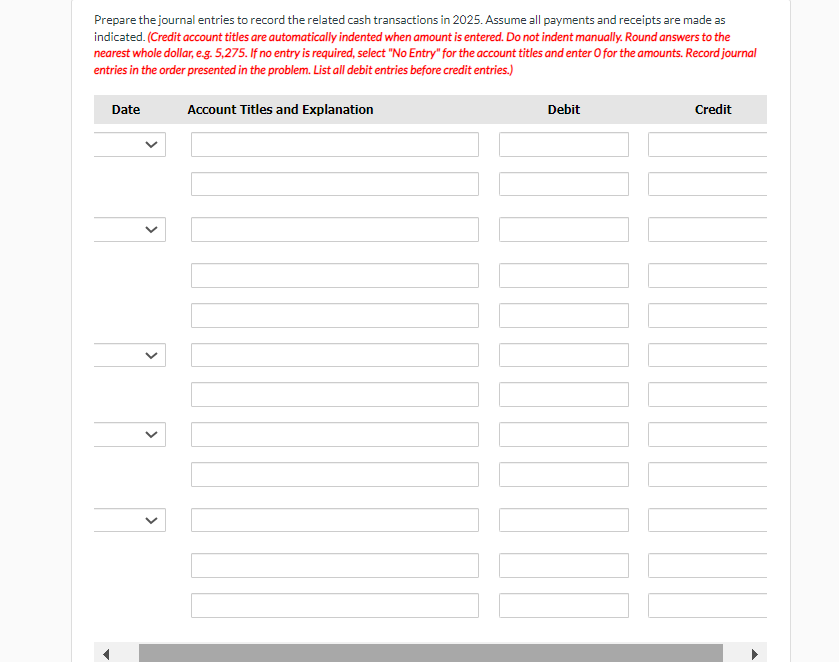Focus fourth entry's line 1 account title field
The image size is (839, 662).
[x=335, y=435]
